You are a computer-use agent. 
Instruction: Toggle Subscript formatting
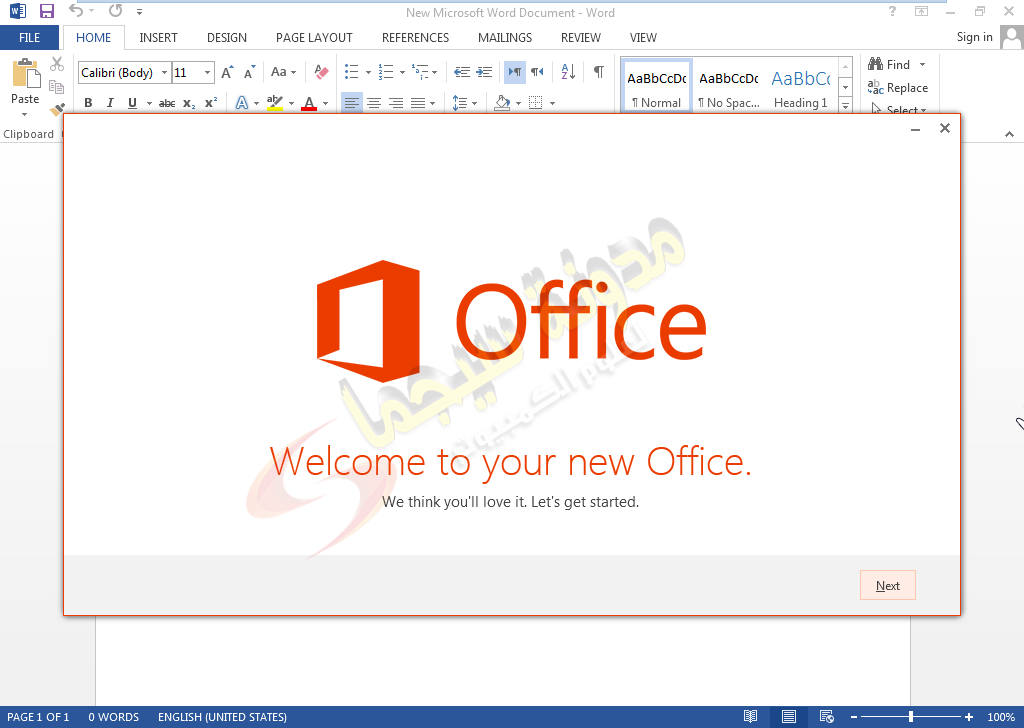189,103
